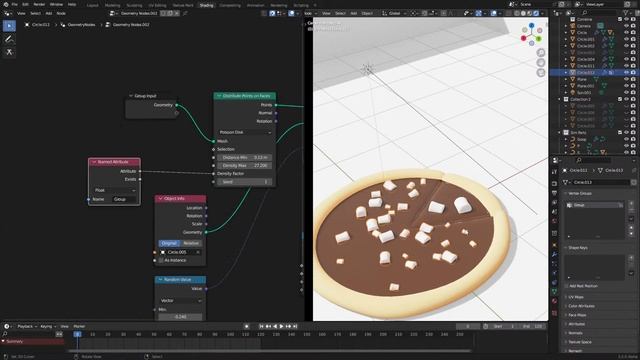
Task: Select Original transform space in Object Info
Action: [x=169, y=243]
